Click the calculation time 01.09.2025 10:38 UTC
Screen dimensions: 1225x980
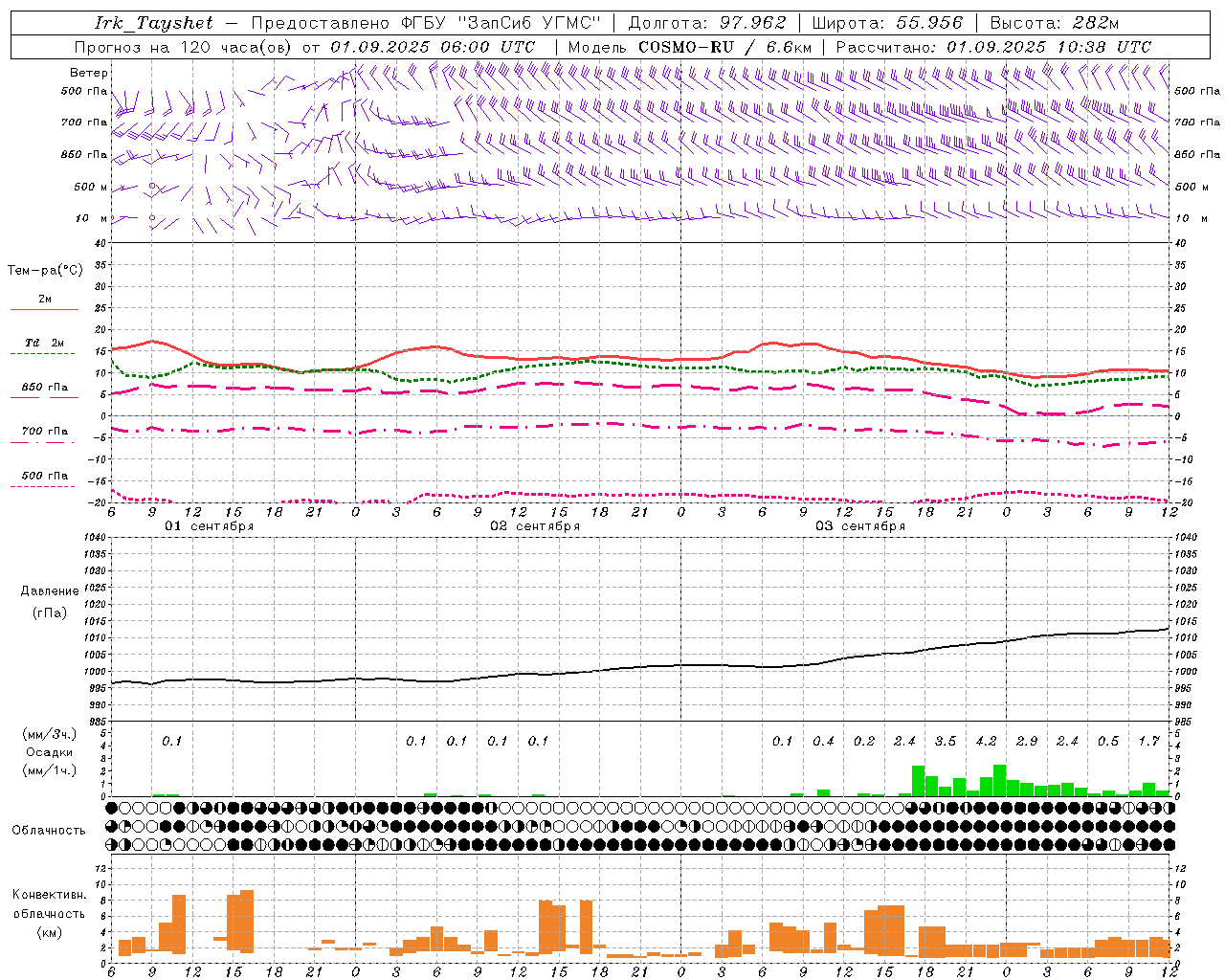tap(1049, 47)
